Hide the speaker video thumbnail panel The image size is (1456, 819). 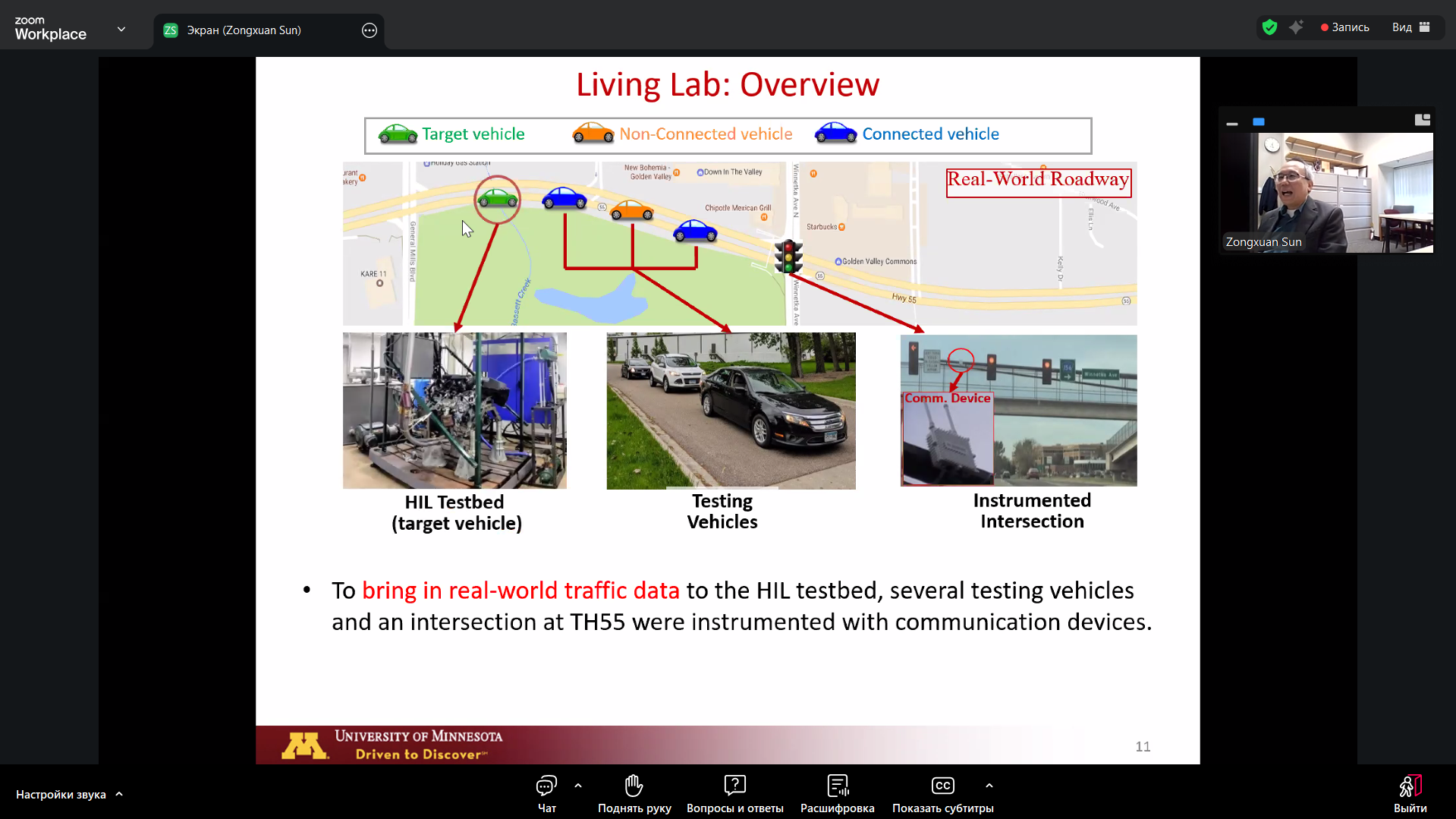point(1232,121)
